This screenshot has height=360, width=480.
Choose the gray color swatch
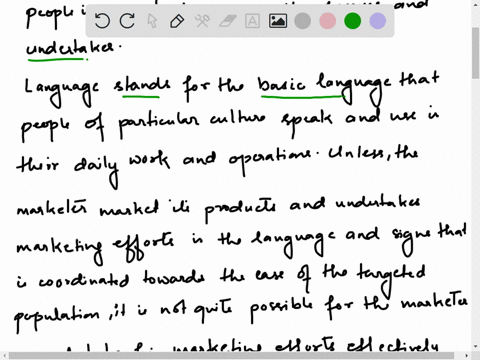[303, 21]
